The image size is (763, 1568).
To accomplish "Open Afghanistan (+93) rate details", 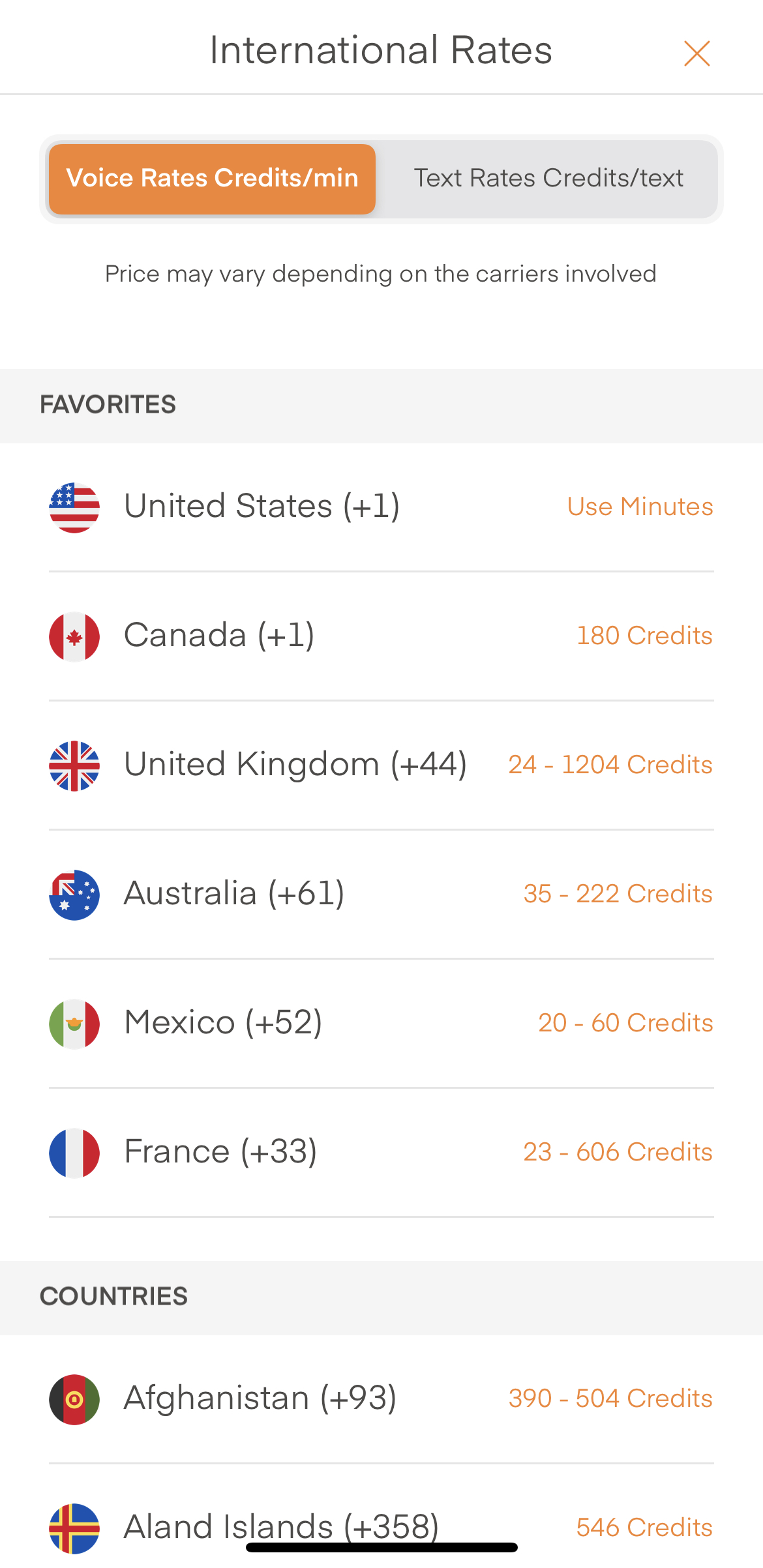I will pos(260,1398).
